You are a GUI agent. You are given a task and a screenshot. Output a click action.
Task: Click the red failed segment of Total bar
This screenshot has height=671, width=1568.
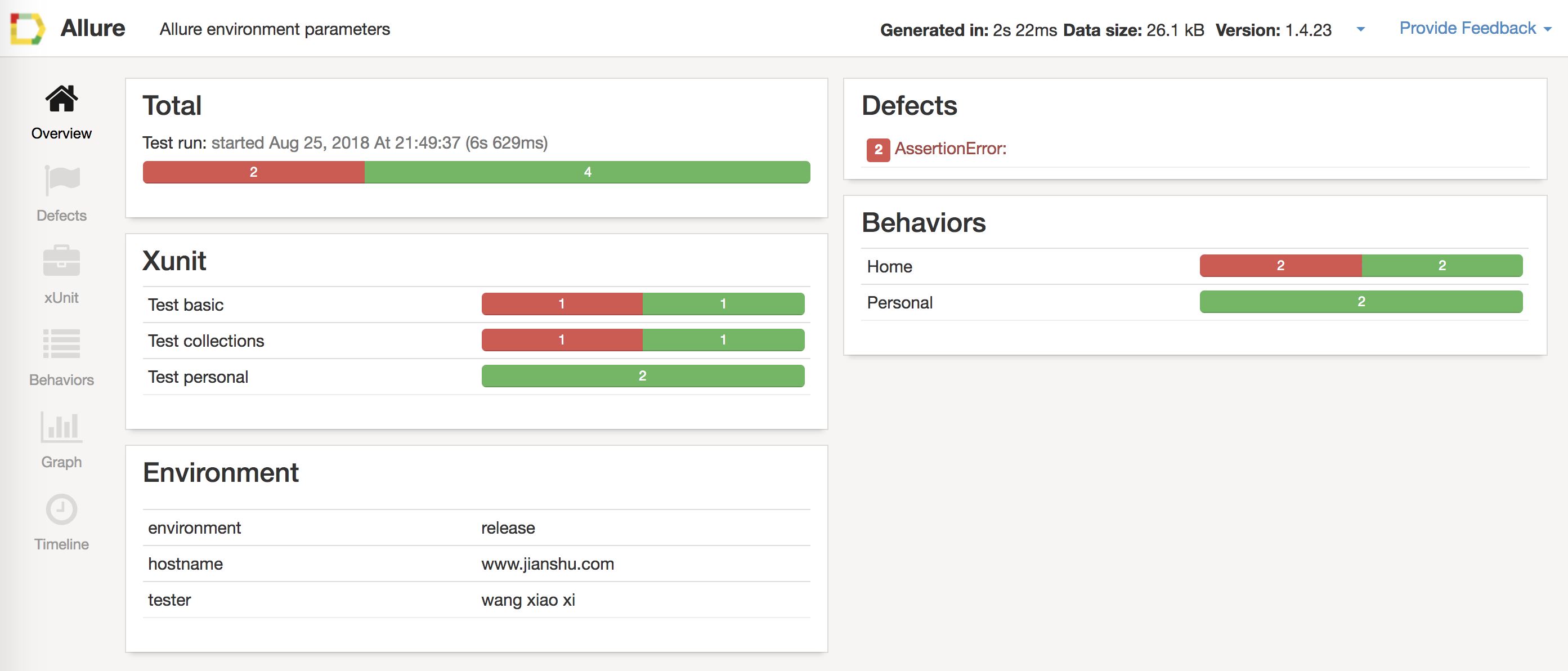(253, 172)
